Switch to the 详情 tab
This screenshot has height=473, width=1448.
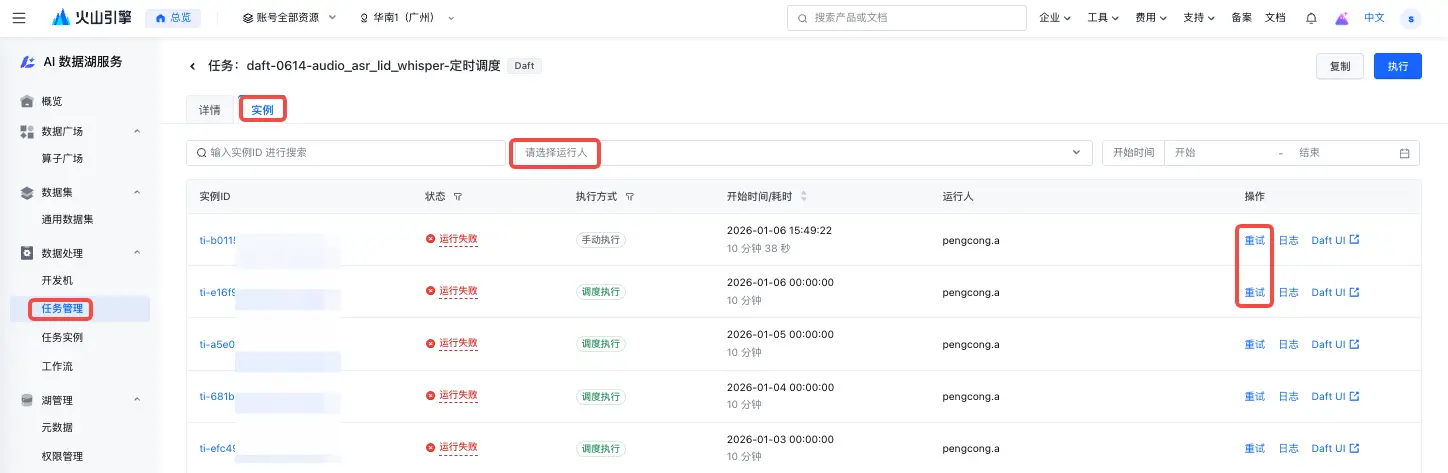click(x=210, y=110)
